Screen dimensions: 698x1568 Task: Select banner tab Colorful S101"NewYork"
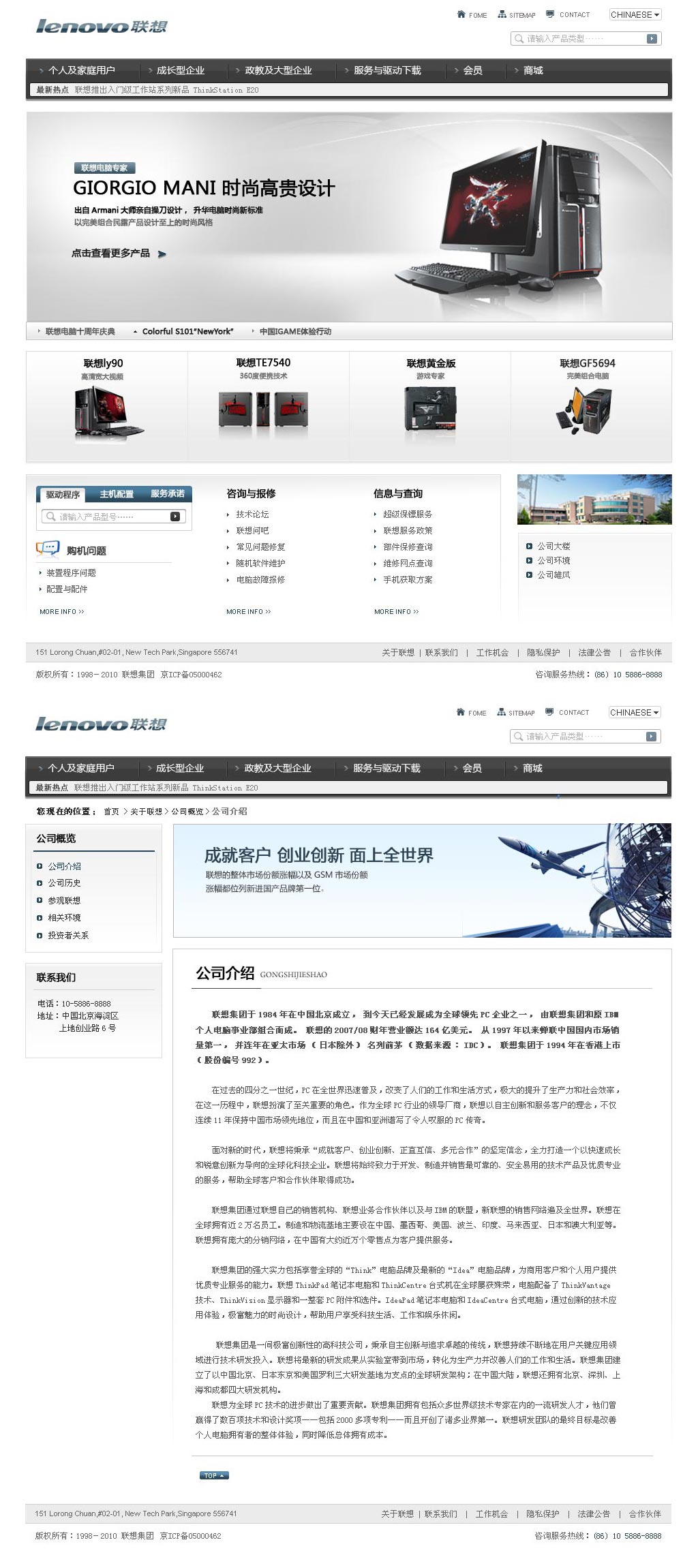[x=187, y=332]
